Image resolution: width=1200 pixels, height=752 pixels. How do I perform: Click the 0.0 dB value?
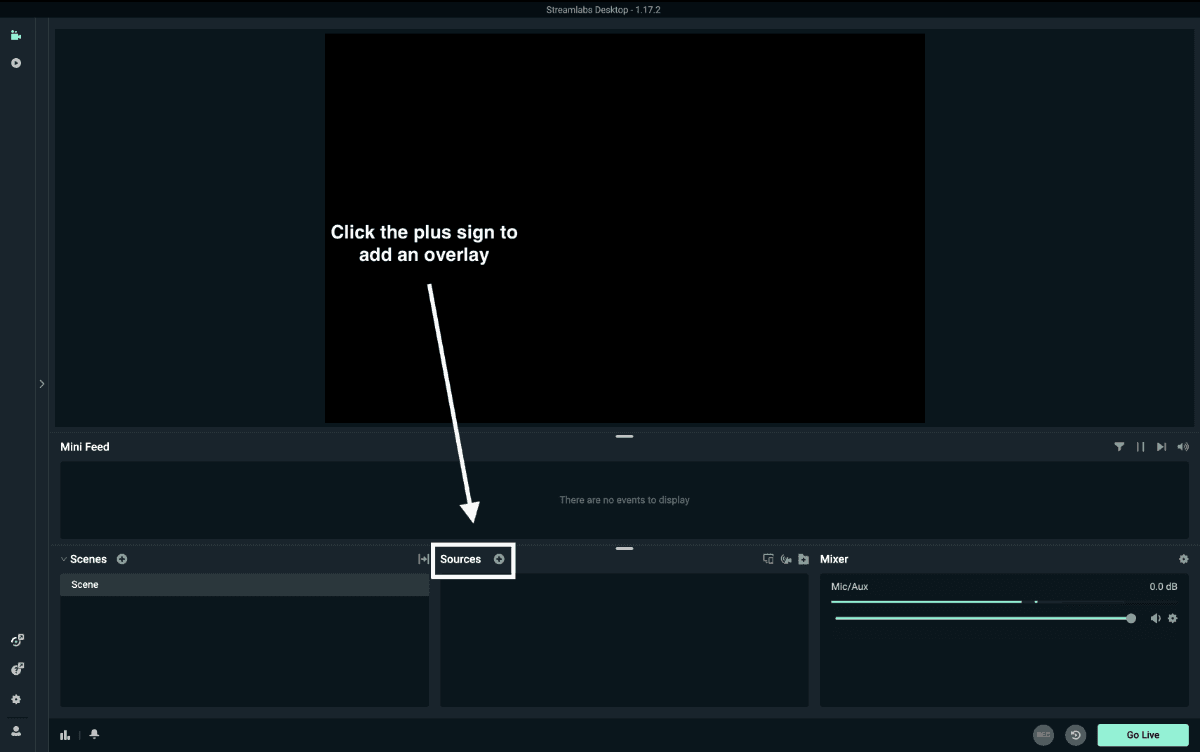click(1163, 587)
